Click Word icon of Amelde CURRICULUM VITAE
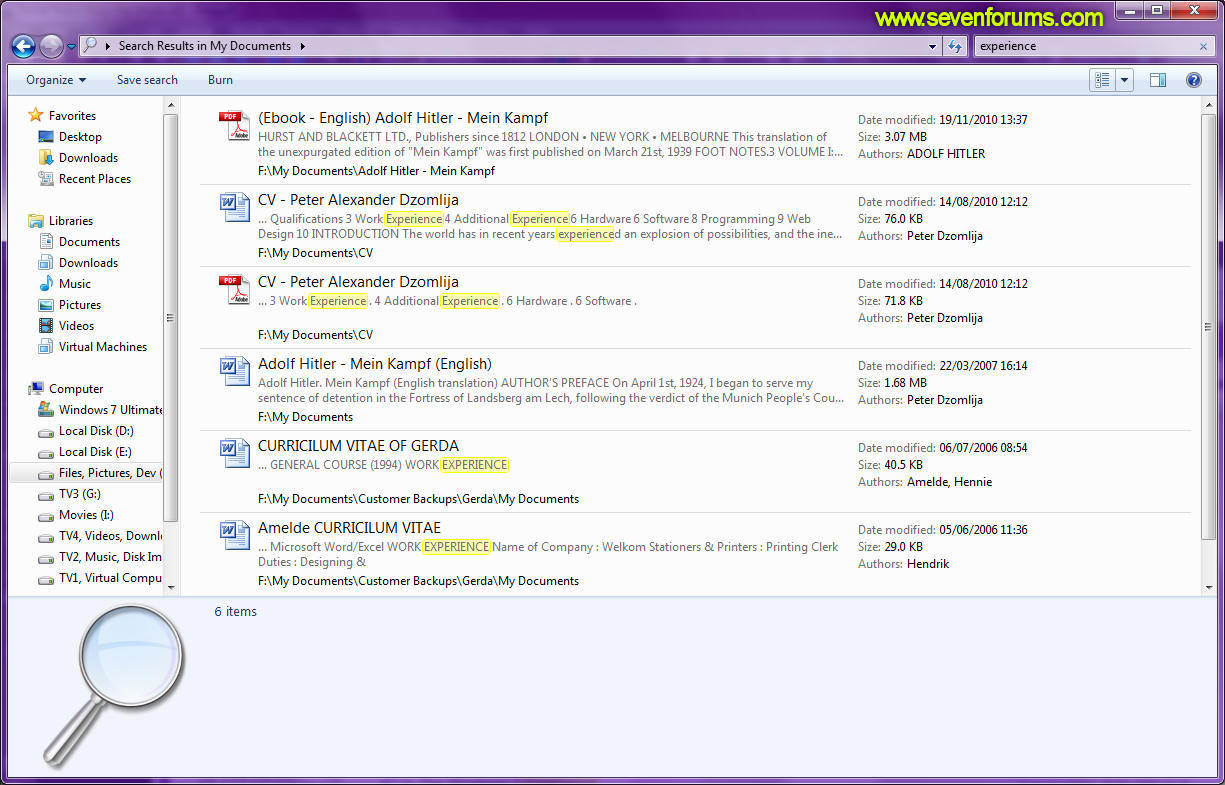 coord(234,536)
